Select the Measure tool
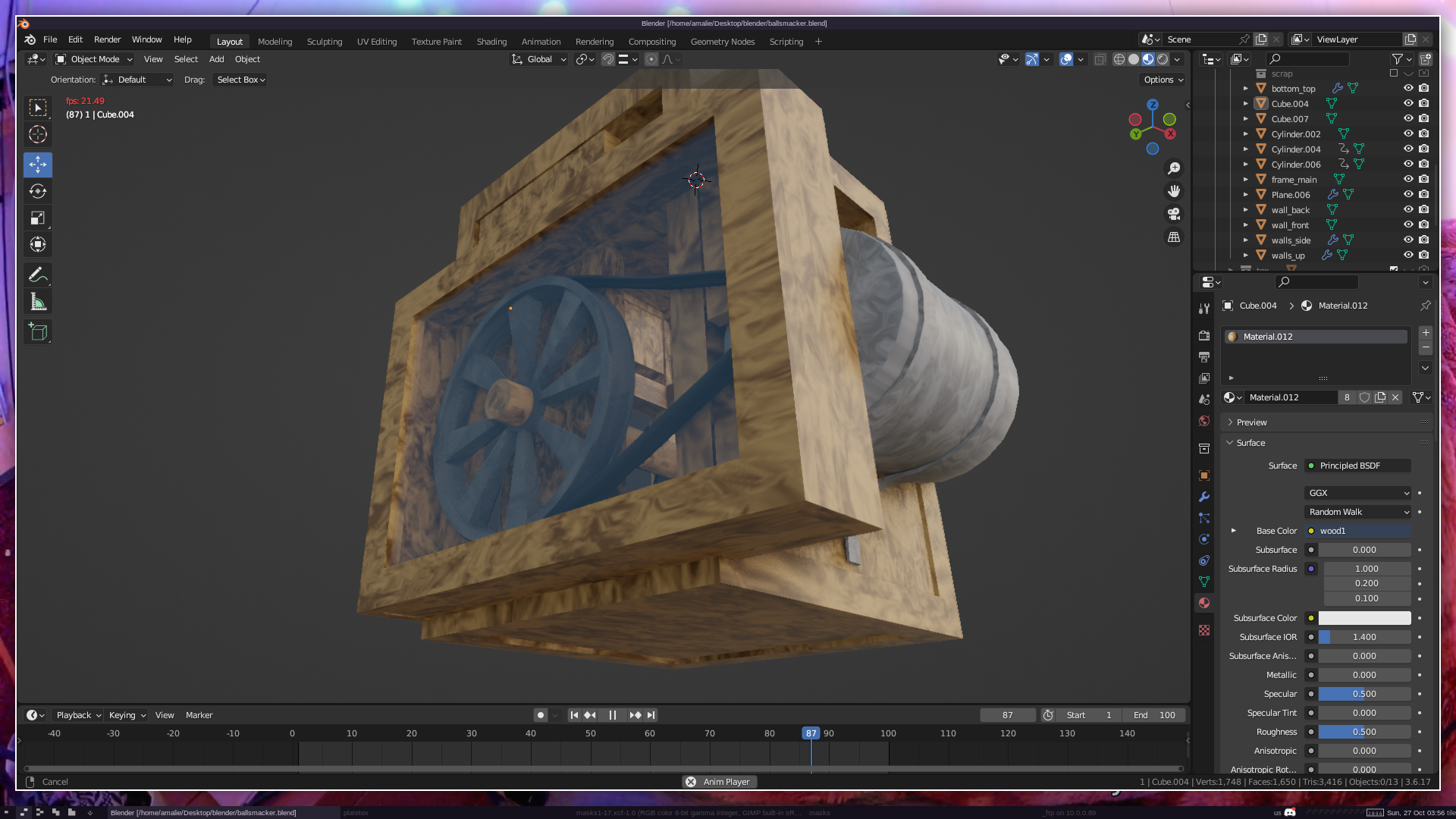The image size is (1456, 819). coord(38,303)
